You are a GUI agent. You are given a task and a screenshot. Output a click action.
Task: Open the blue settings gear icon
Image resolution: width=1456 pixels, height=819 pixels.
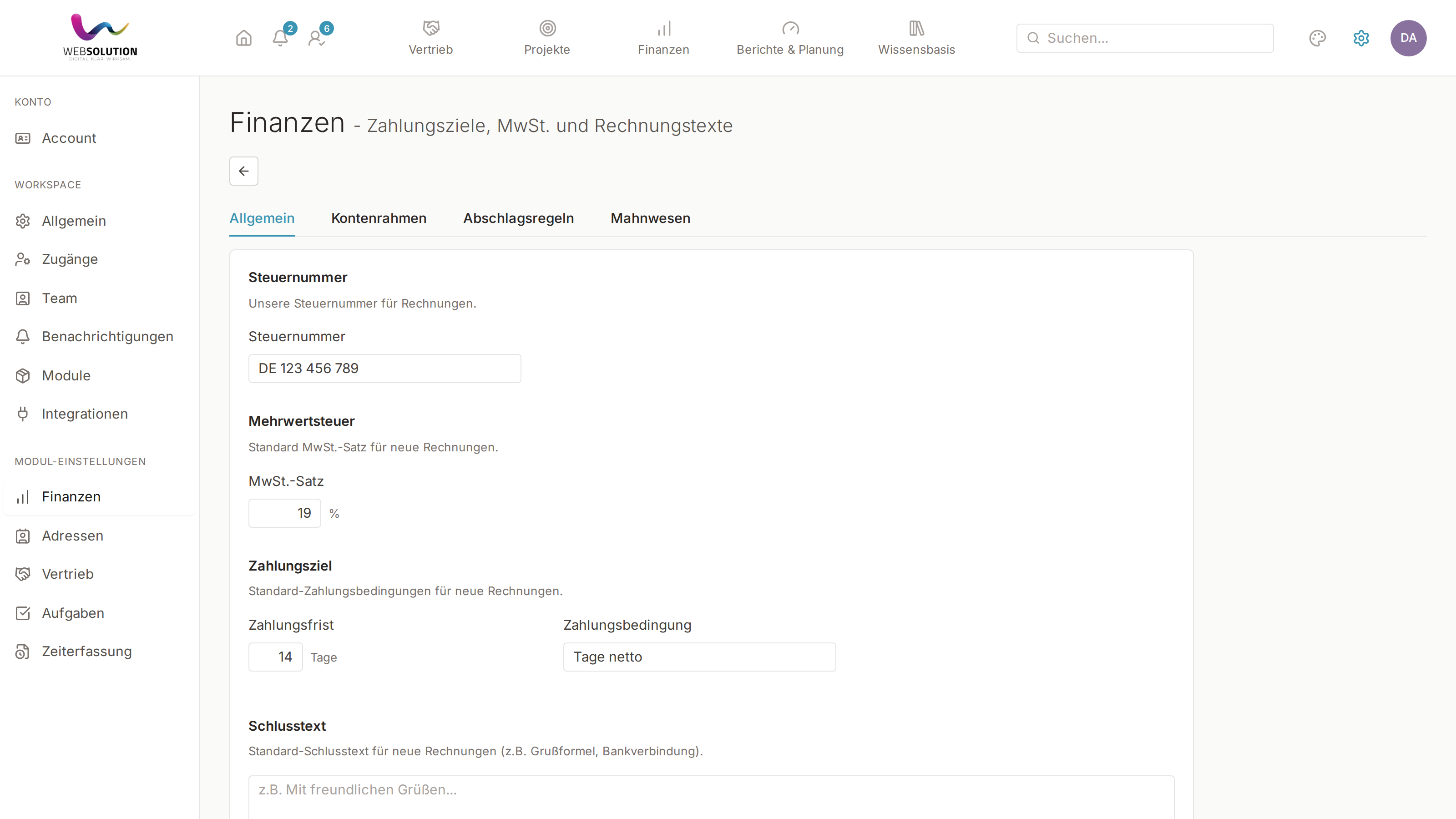point(1361,38)
